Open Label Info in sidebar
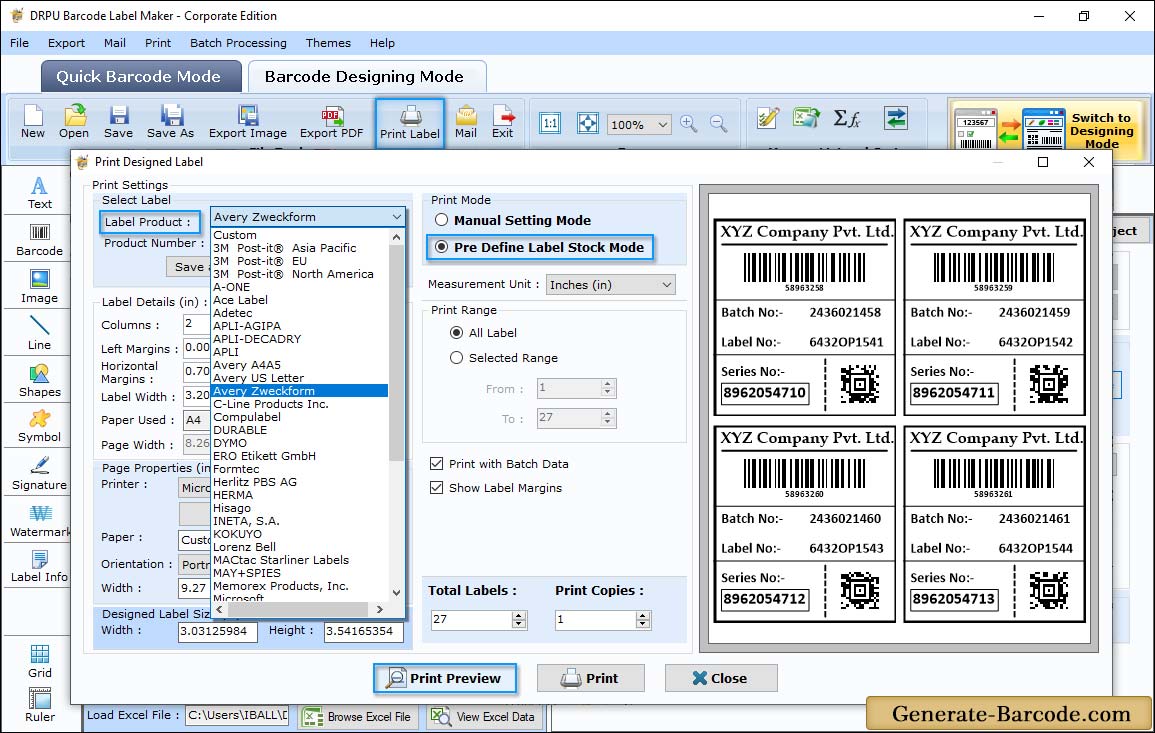This screenshot has width=1155, height=733. tap(39, 567)
